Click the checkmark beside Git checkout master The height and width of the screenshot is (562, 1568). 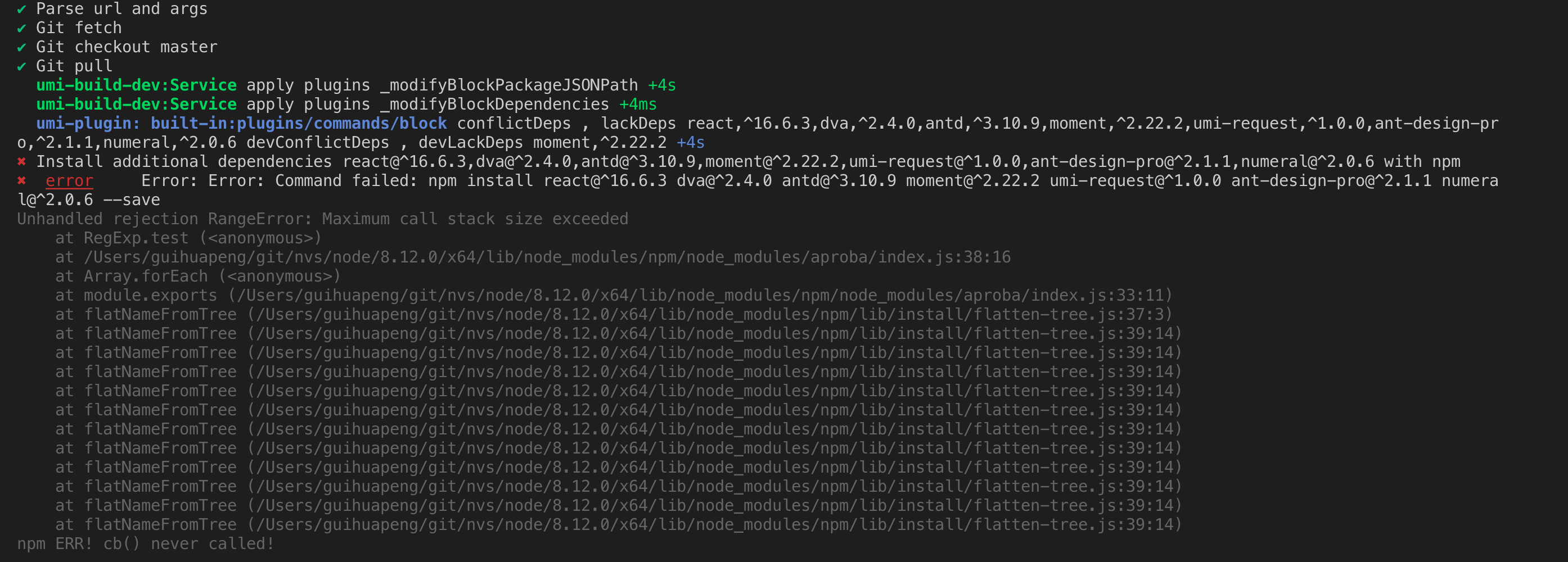coord(22,47)
